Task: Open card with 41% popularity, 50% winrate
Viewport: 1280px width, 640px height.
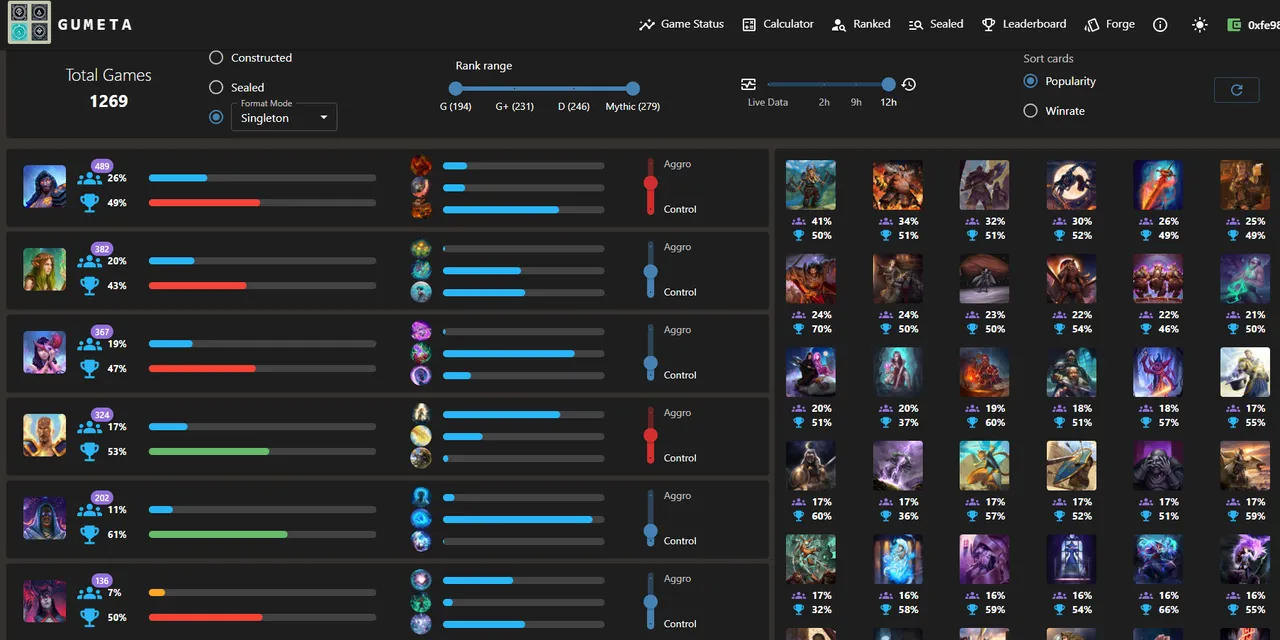Action: click(811, 185)
